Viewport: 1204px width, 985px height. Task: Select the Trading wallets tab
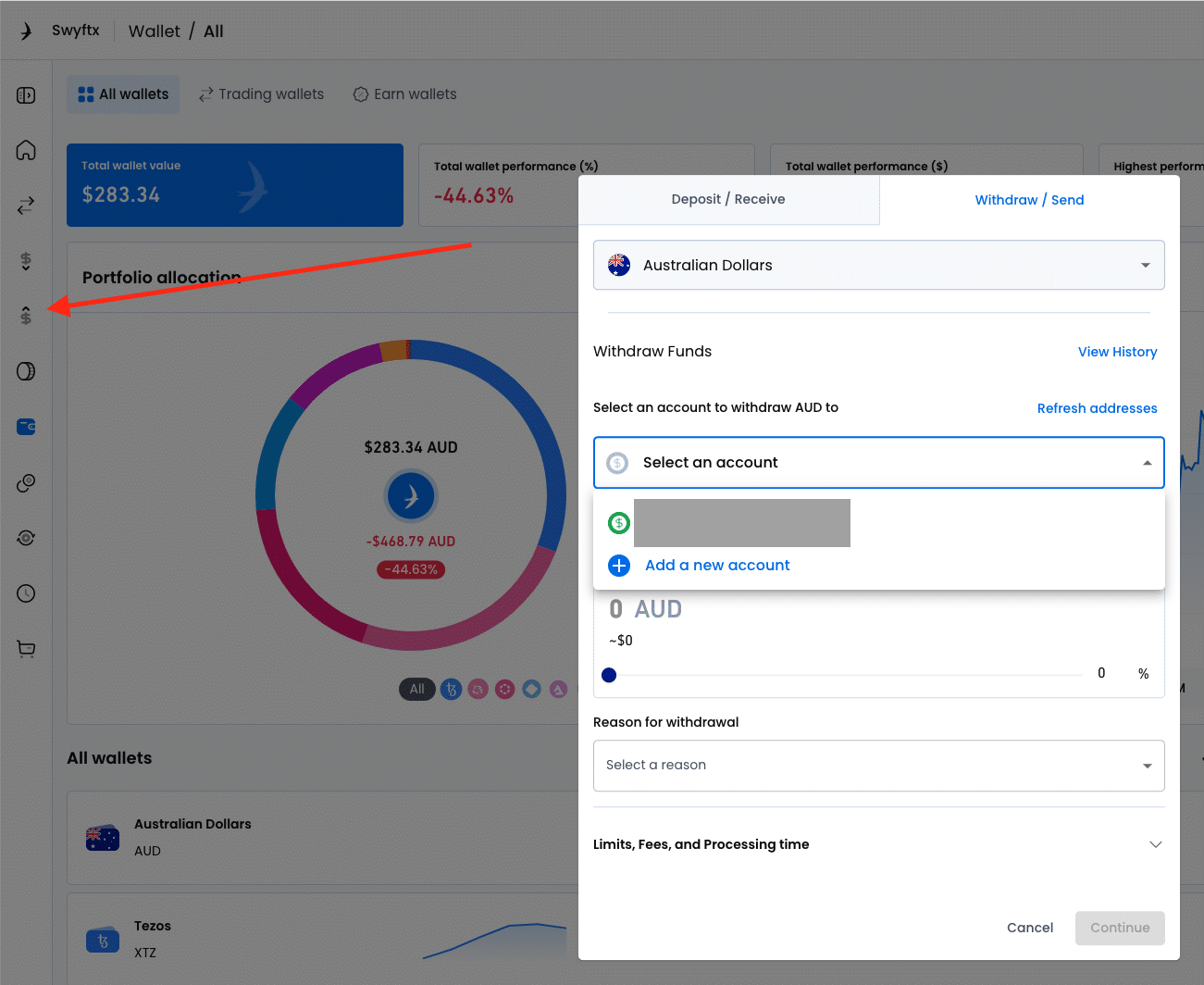pos(261,94)
